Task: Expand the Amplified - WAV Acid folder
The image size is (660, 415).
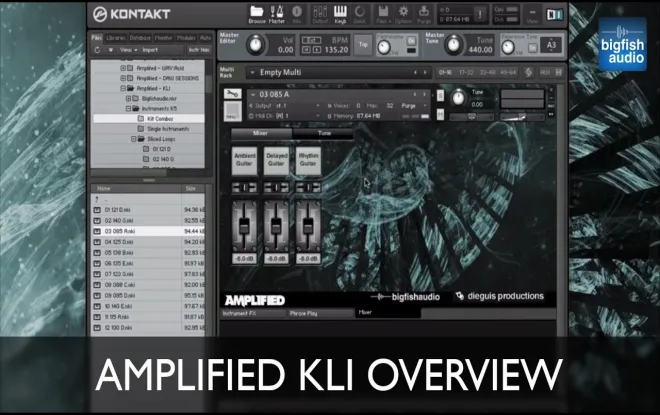Action: point(123,68)
